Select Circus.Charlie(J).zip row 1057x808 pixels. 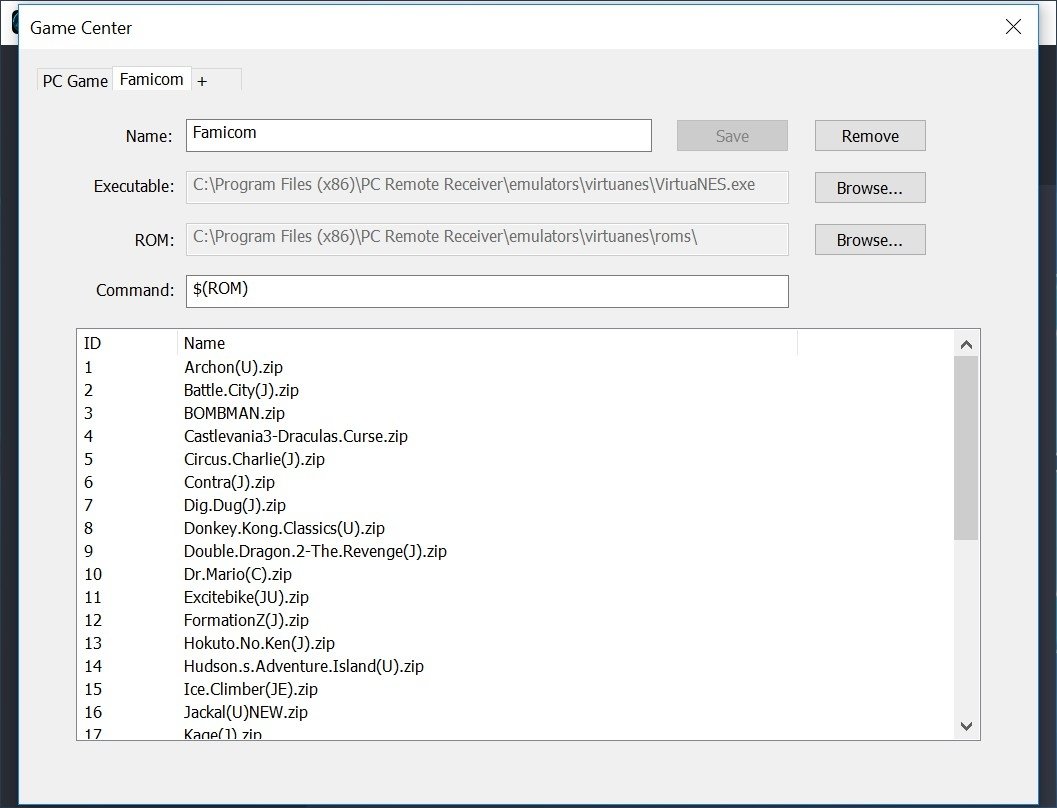[x=516, y=459]
